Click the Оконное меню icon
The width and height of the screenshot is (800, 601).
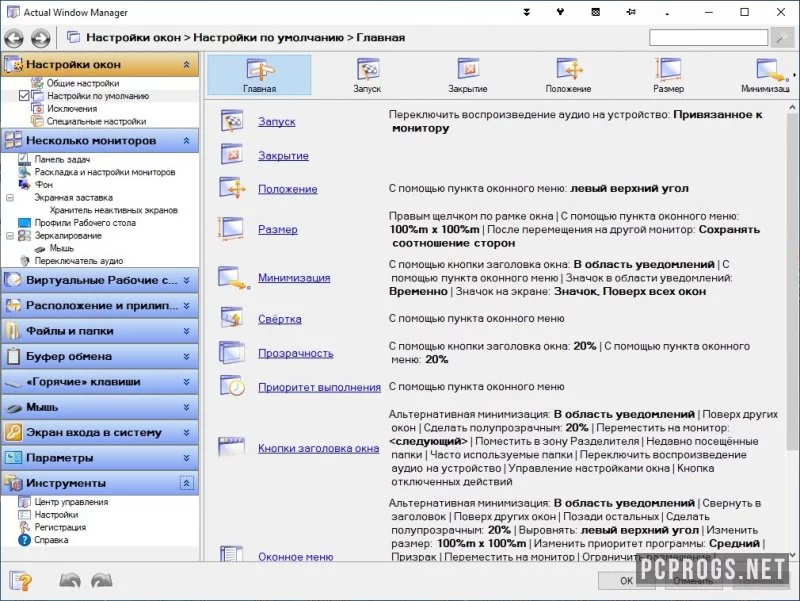(231, 554)
